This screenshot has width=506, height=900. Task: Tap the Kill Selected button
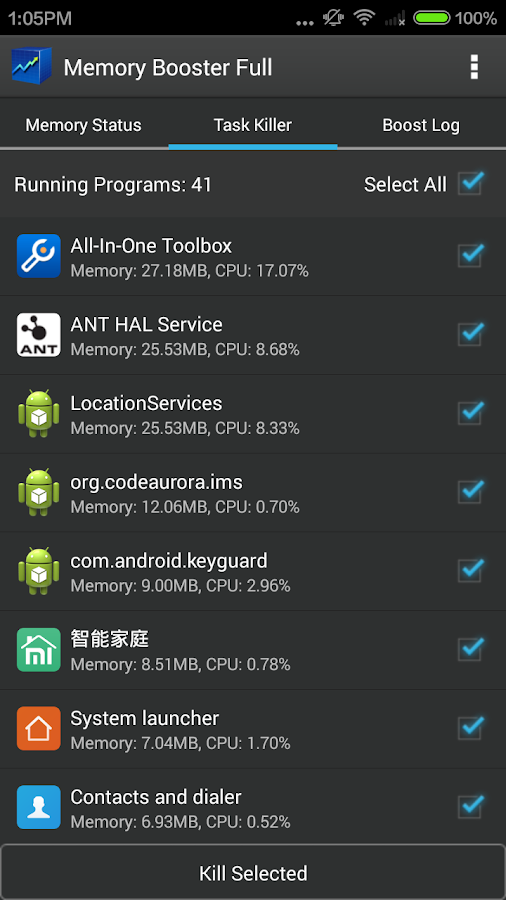tap(253, 873)
